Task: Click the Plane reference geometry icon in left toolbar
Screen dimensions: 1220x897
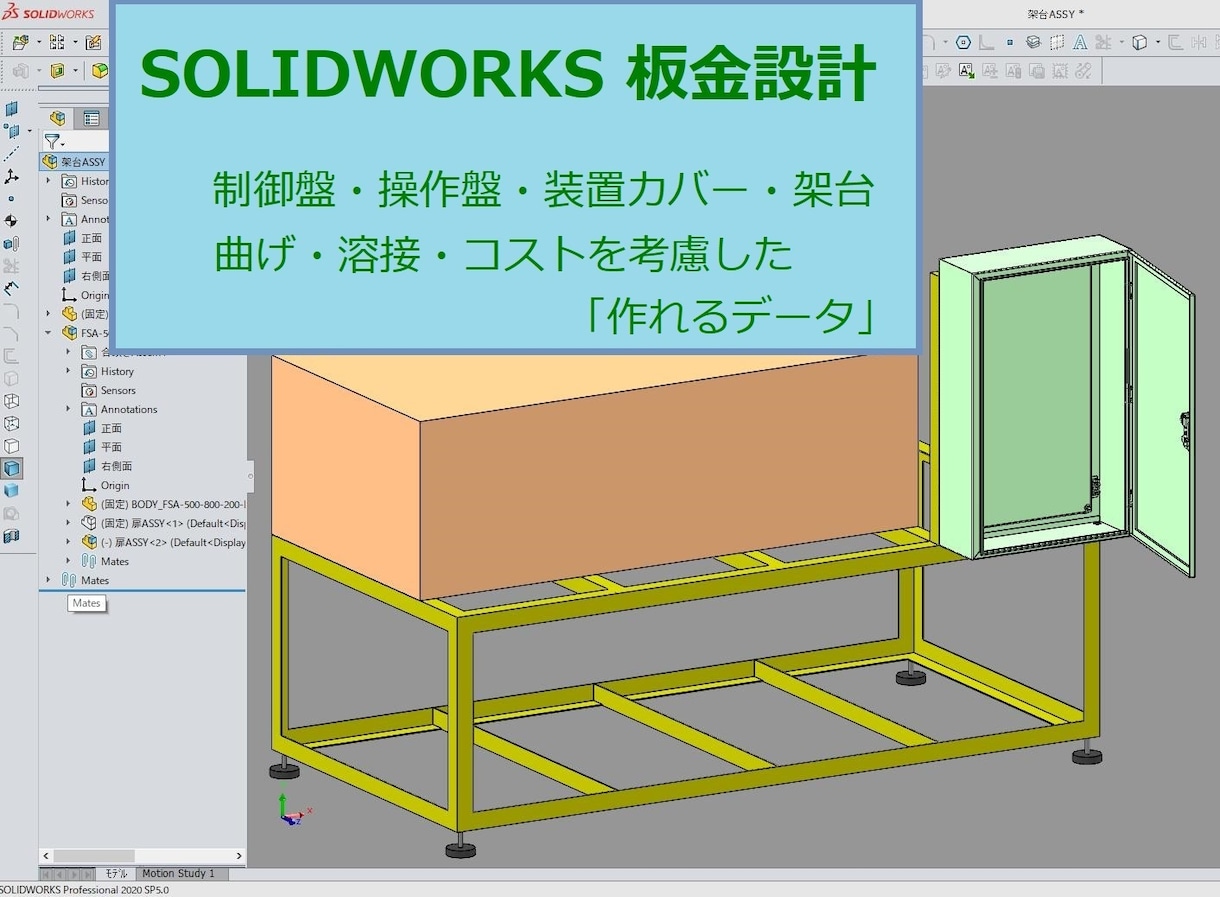Action: [11, 108]
